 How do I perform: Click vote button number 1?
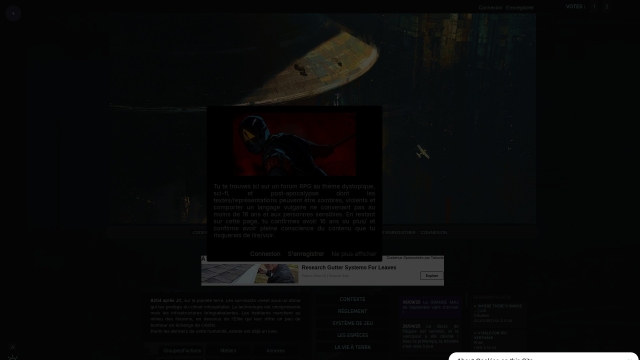594,7
